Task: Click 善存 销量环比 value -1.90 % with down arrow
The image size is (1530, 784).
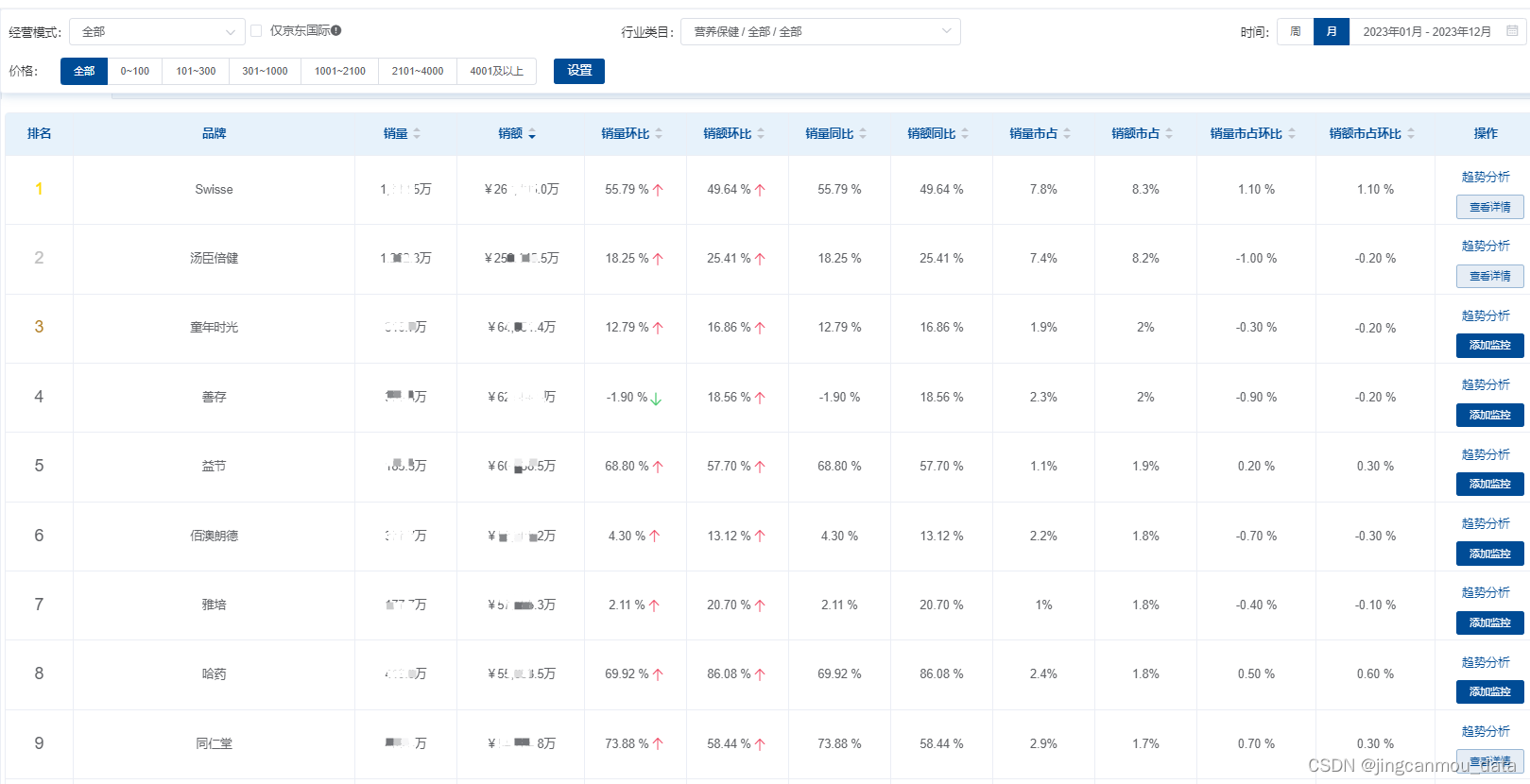Action: (634, 398)
